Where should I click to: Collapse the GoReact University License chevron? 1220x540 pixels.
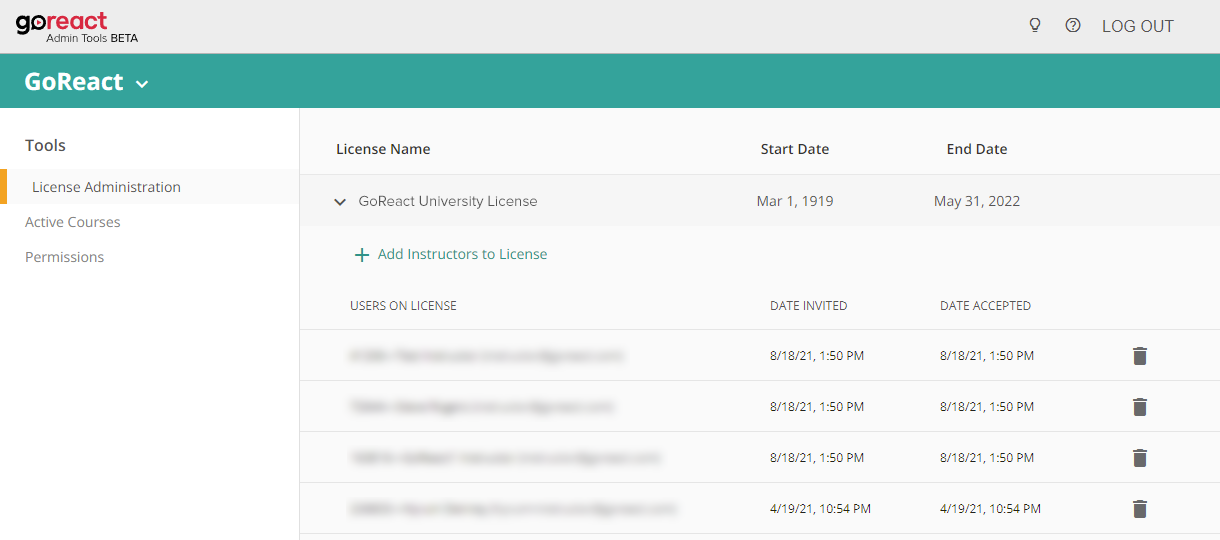[340, 202]
